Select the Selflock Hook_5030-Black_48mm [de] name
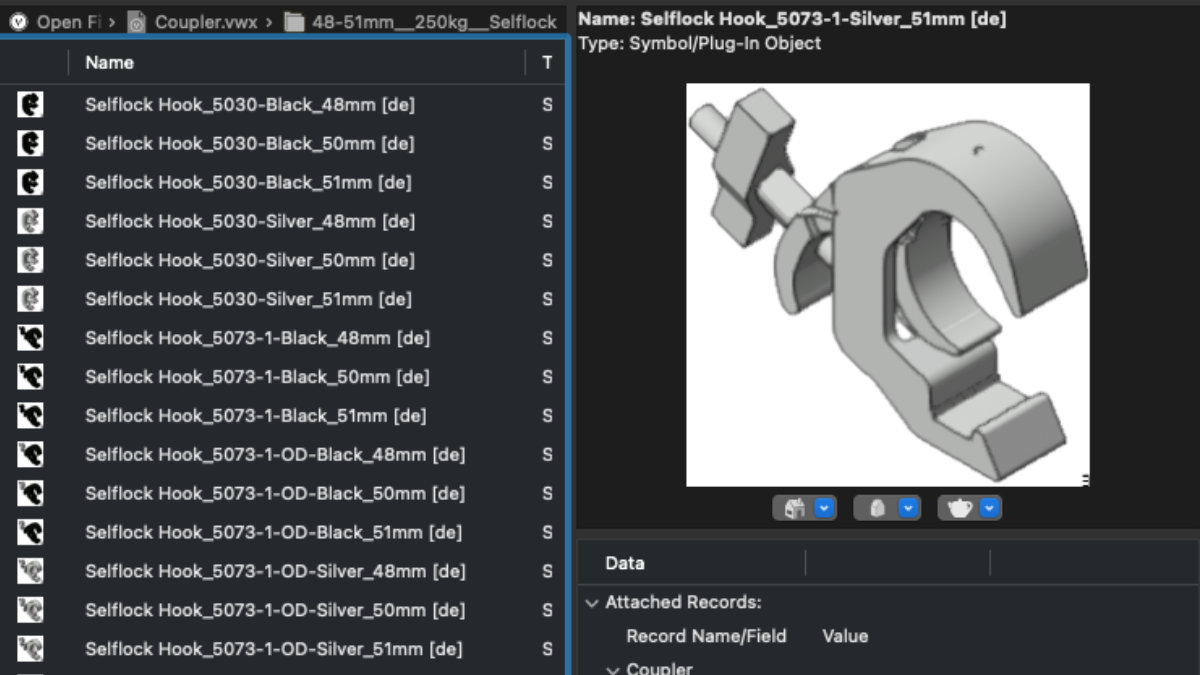1200x675 pixels. point(250,104)
